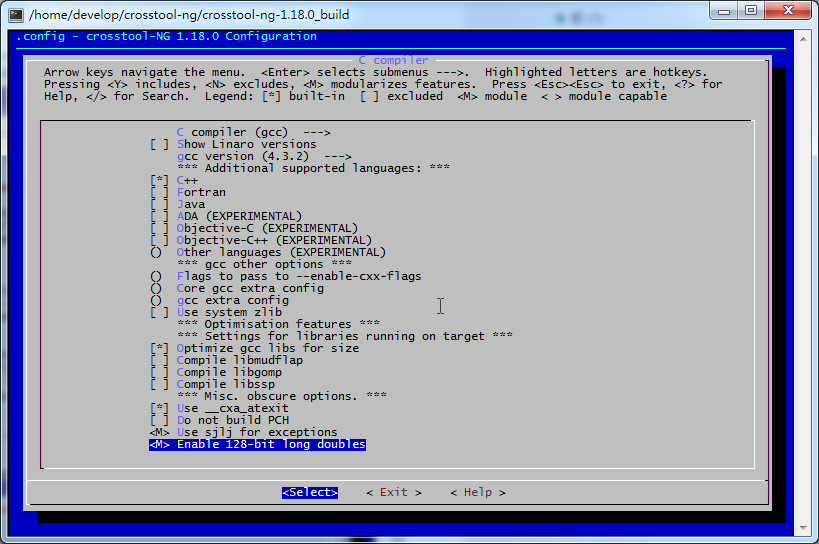
Task: Click the 'Optimisation features' comment line
Action: 278,325
